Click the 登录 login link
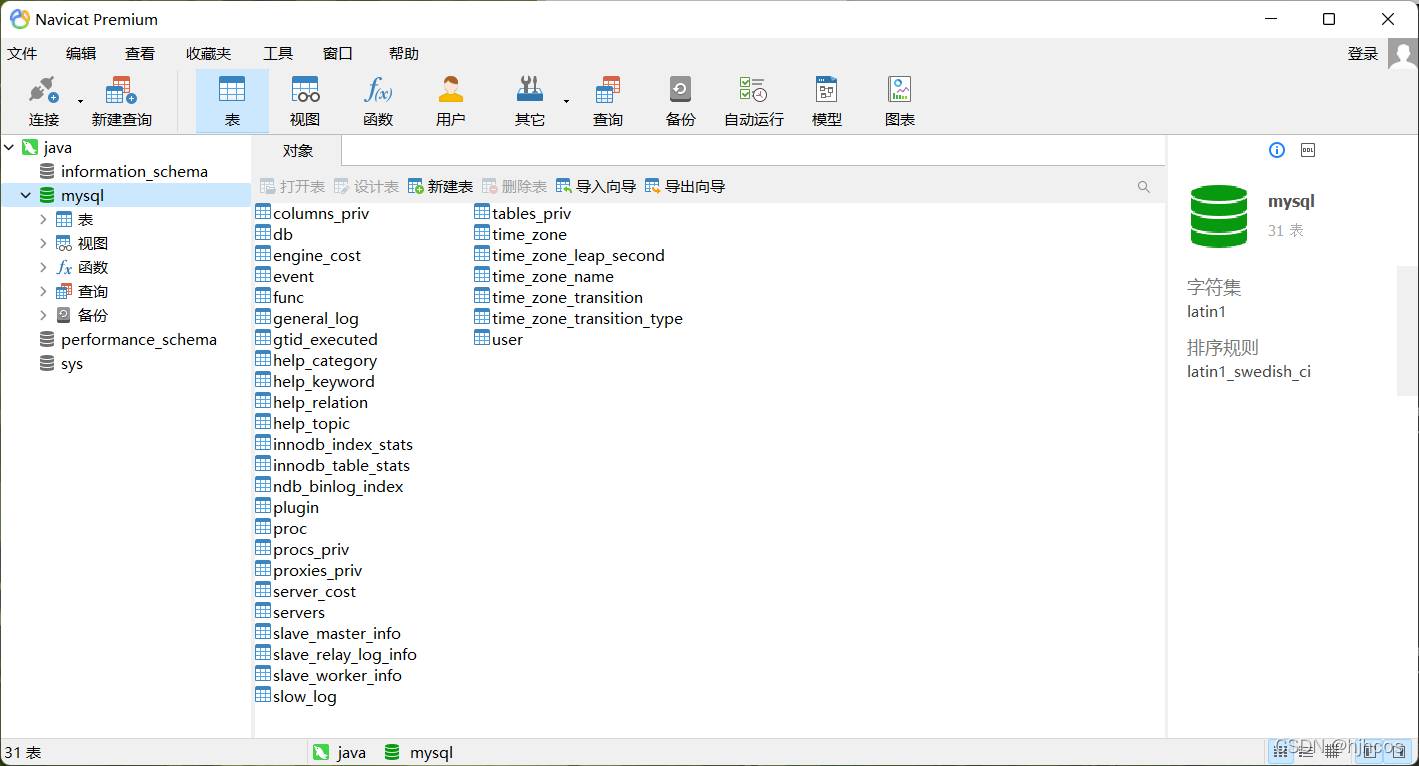 coord(1363,54)
